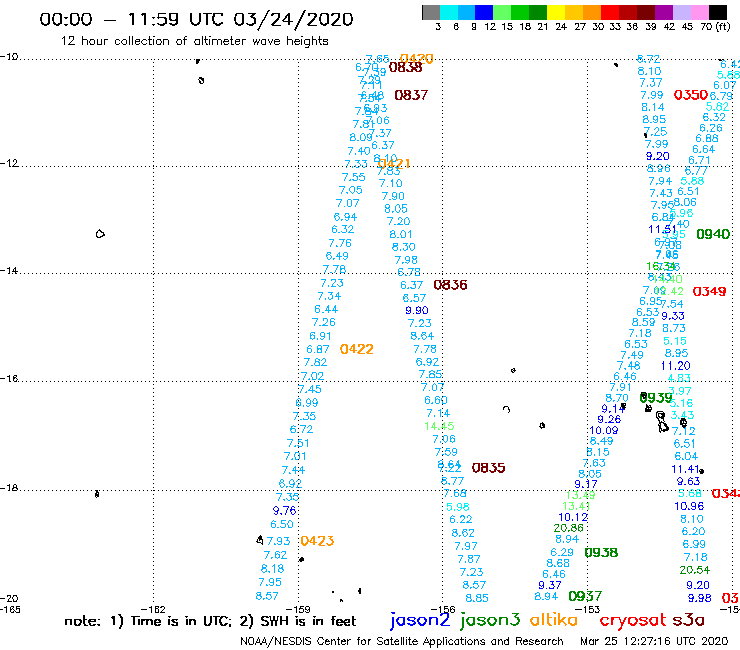Click the cyan wave height value '5.98'
Image resolution: width=740 pixels, height=650 pixels.
tap(458, 506)
